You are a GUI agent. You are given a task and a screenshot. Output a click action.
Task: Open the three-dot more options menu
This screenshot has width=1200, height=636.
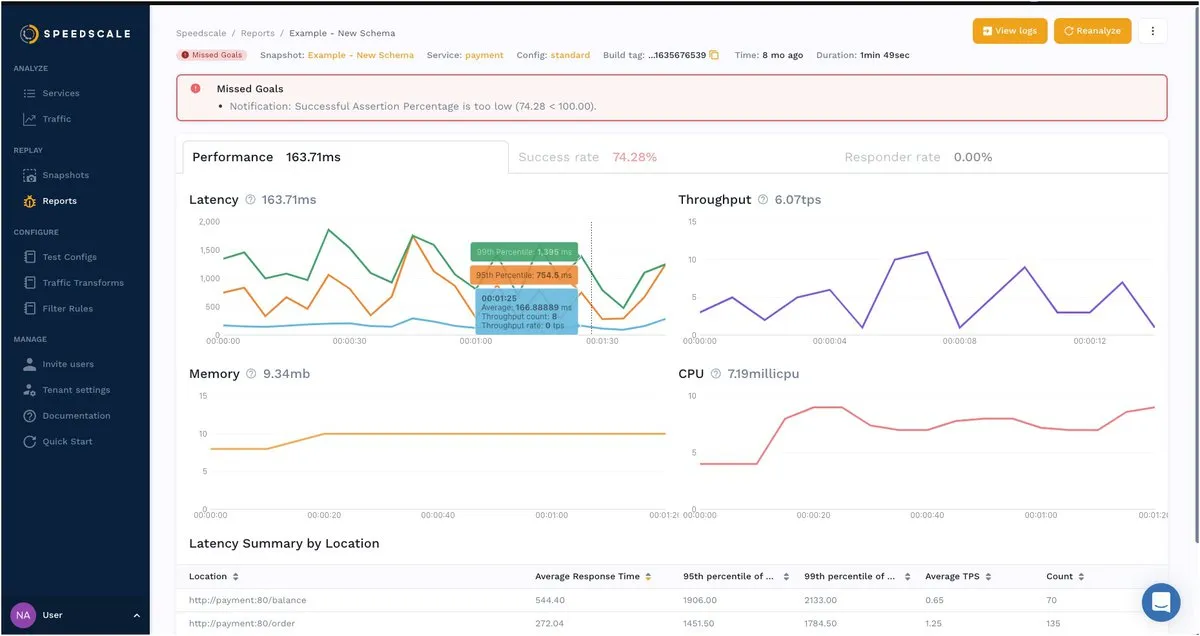pyautogui.click(x=1152, y=31)
